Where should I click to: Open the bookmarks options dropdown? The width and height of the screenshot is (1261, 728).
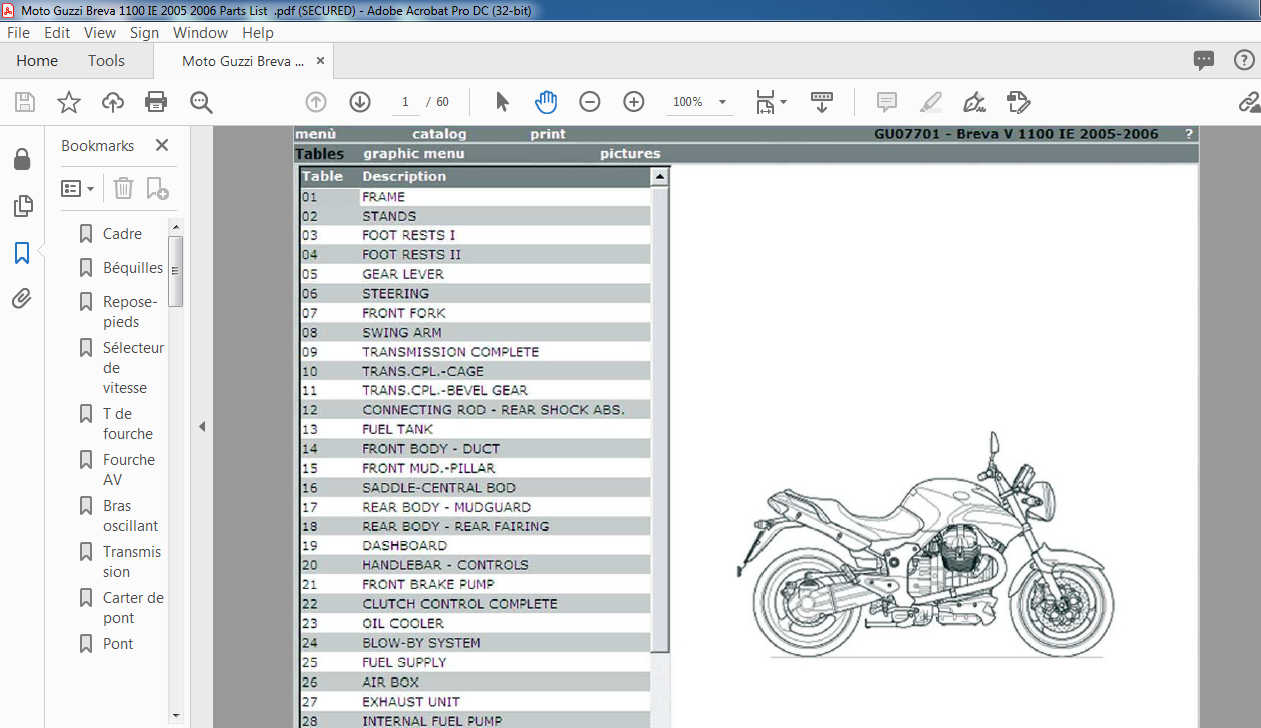[78, 188]
